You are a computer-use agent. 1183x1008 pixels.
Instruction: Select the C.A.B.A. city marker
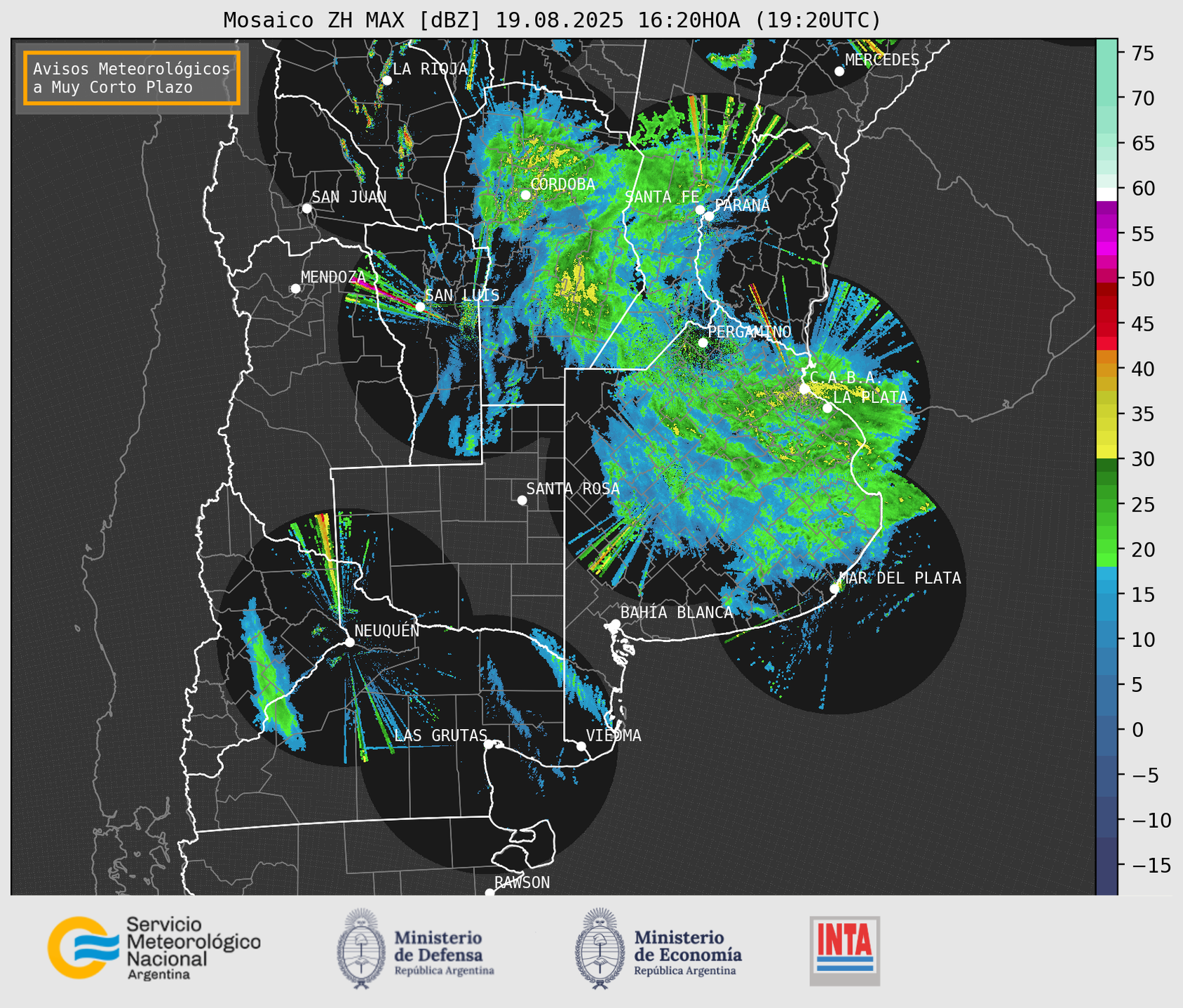click(x=804, y=389)
